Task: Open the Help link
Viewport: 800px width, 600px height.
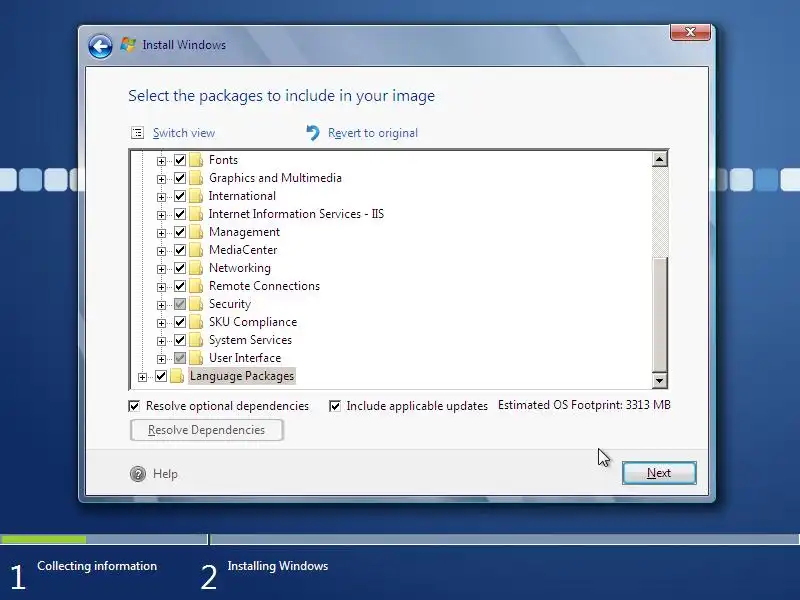Action: (x=165, y=474)
